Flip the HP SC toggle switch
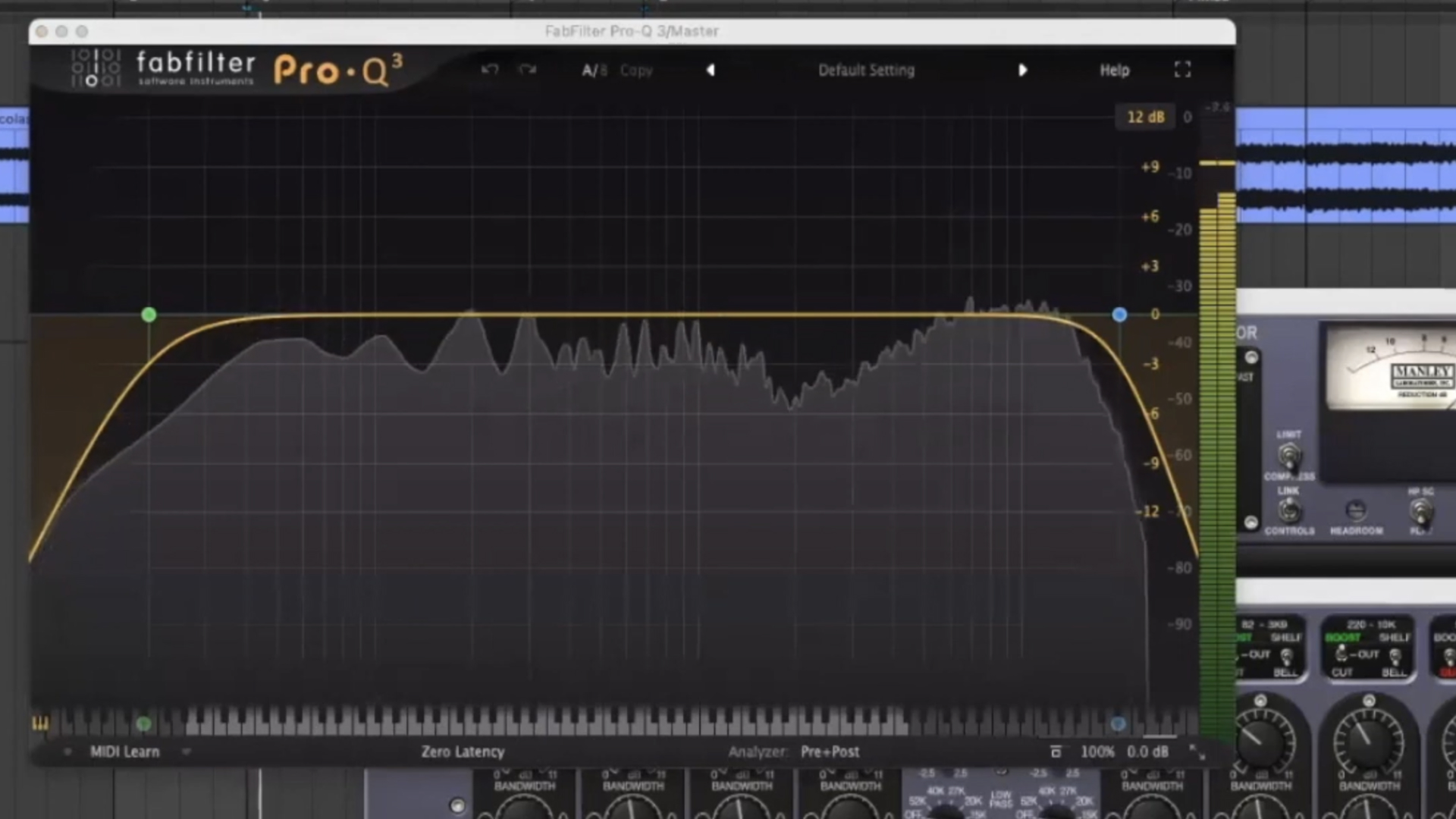Screen dimensions: 1456x819 pos(1421,511)
